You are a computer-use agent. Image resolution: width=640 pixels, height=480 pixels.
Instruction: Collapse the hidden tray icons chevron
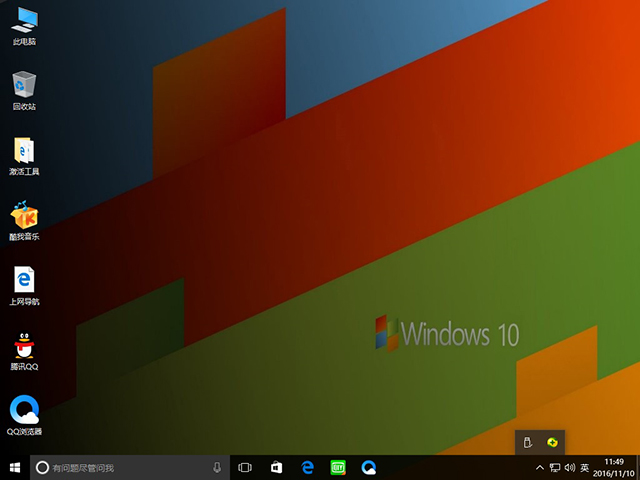click(x=540, y=467)
